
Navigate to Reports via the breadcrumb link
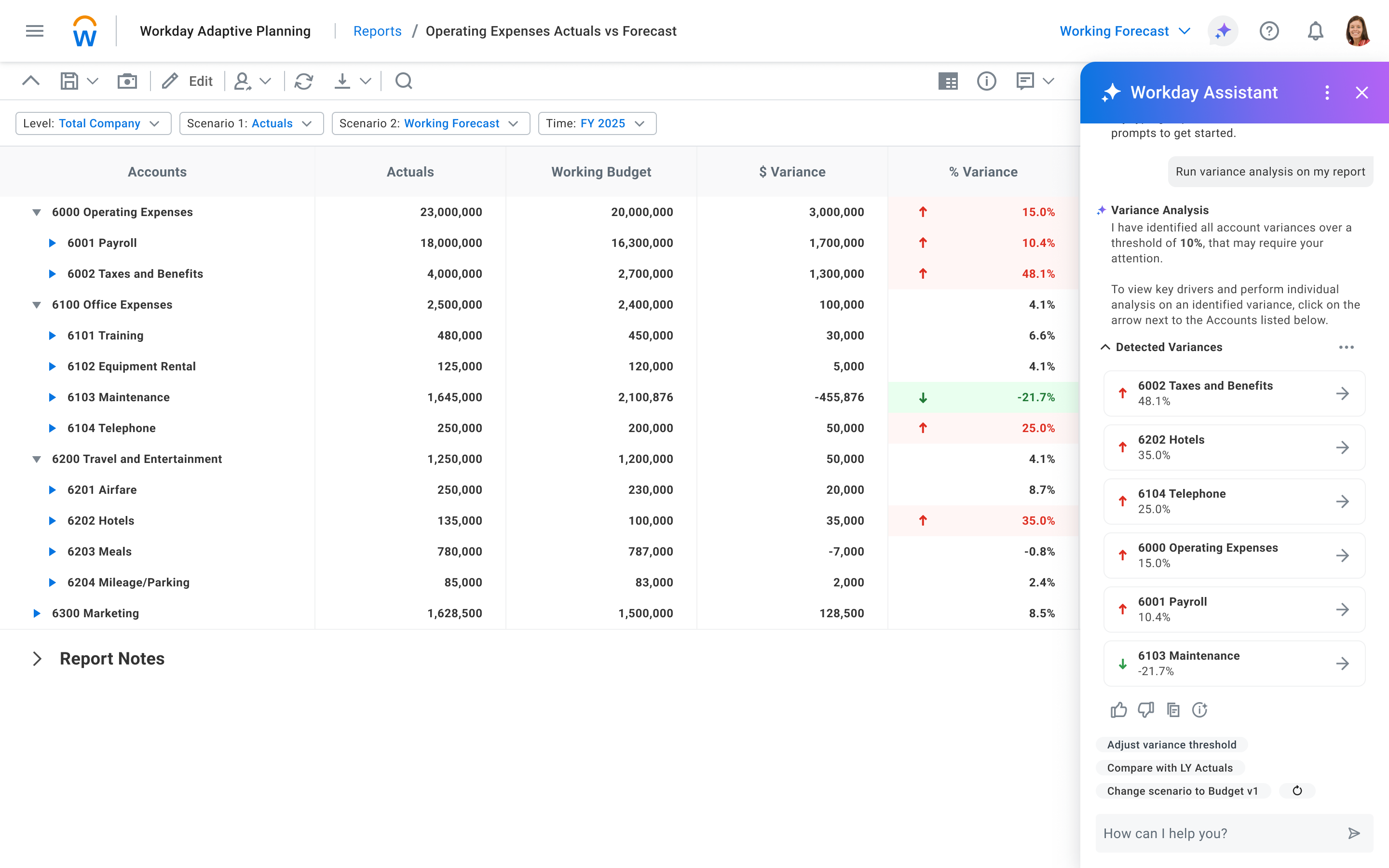tap(377, 30)
